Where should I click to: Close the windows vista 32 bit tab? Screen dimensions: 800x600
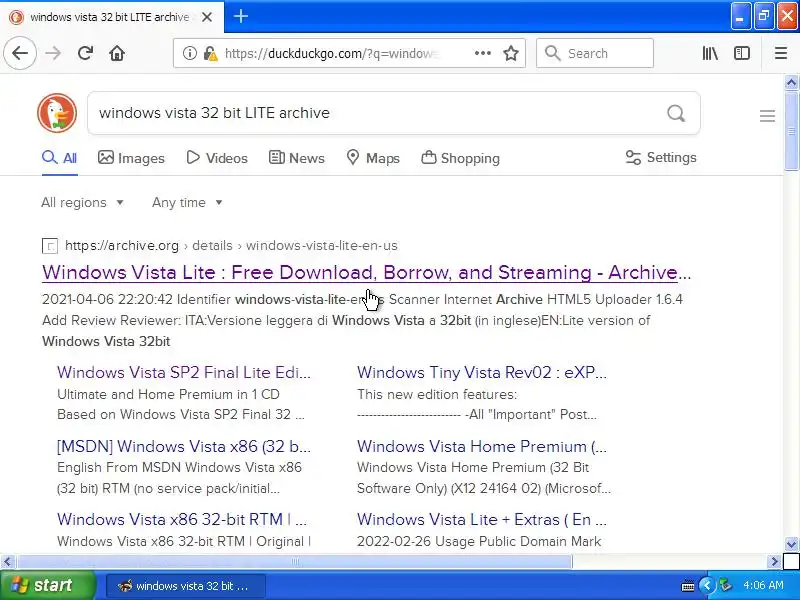click(207, 17)
